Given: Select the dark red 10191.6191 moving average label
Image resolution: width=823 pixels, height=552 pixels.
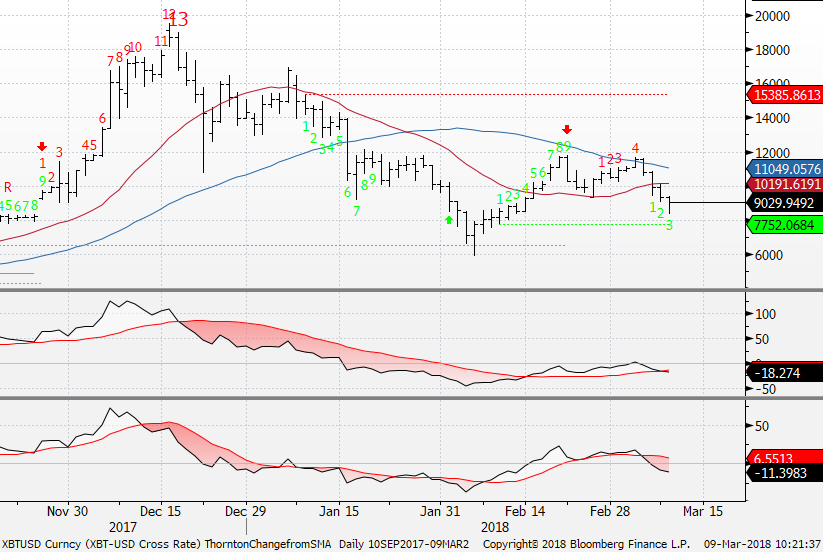Looking at the screenshot, I should [784, 185].
